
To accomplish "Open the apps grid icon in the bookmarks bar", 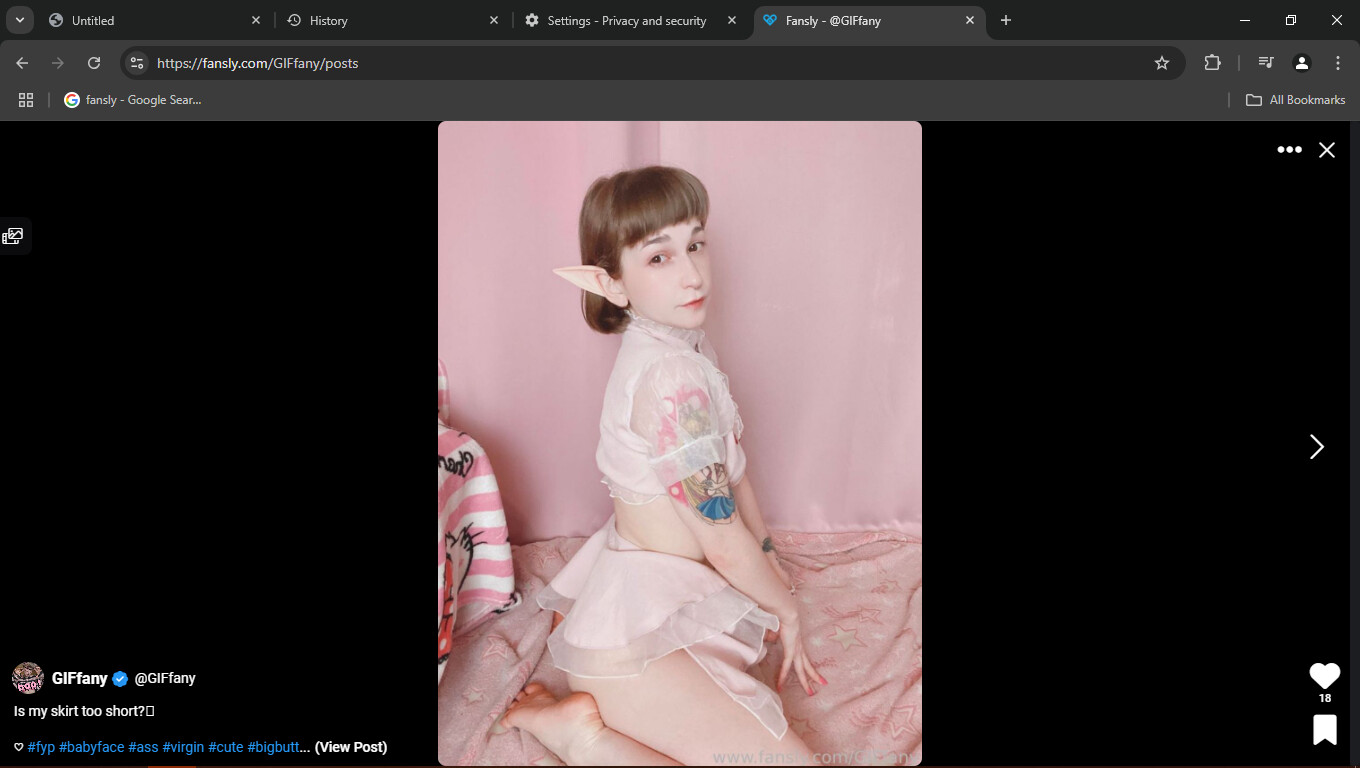I will [26, 100].
